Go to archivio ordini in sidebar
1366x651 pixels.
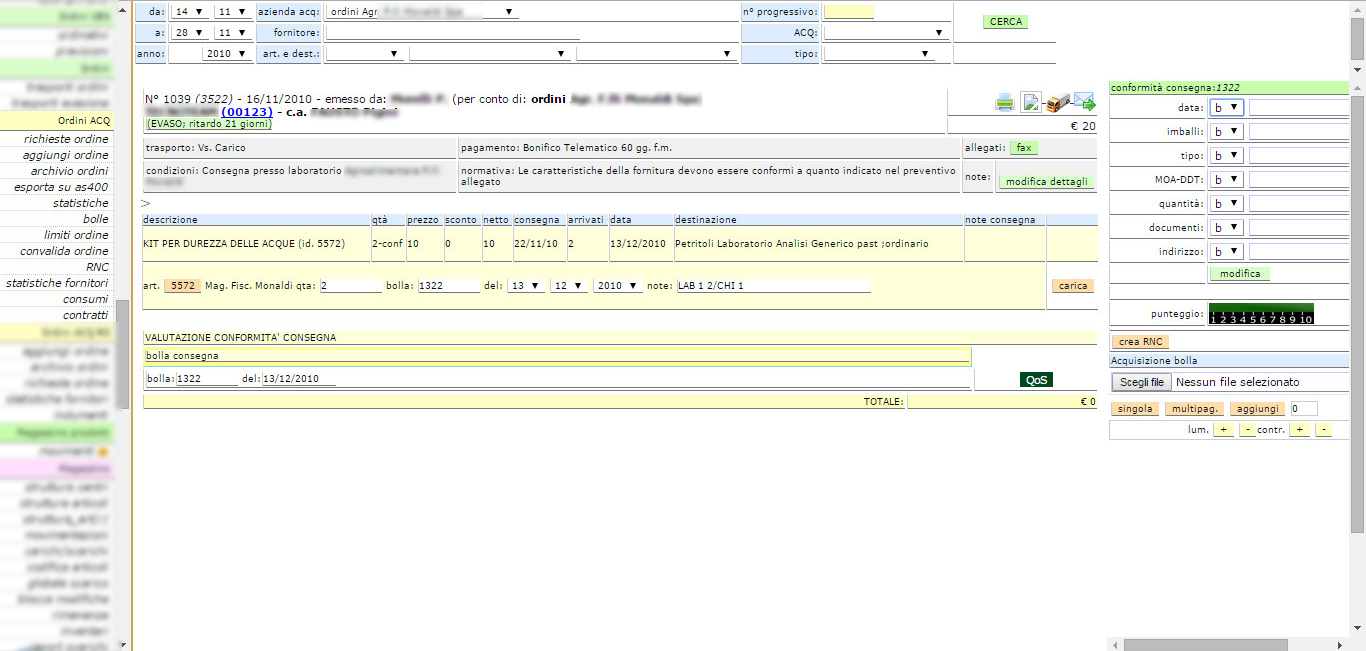point(69,171)
